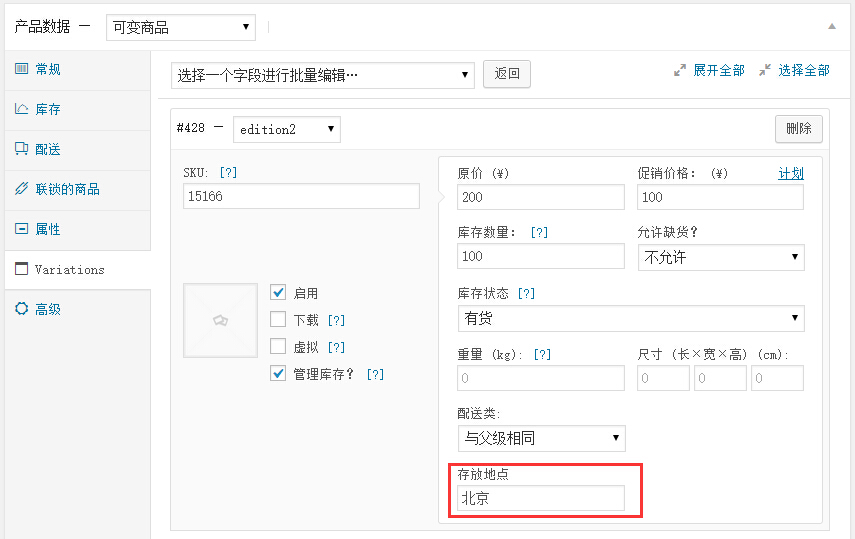Click the variation image placeholder thumbnail
This screenshot has width=855, height=539.
pos(220,320)
